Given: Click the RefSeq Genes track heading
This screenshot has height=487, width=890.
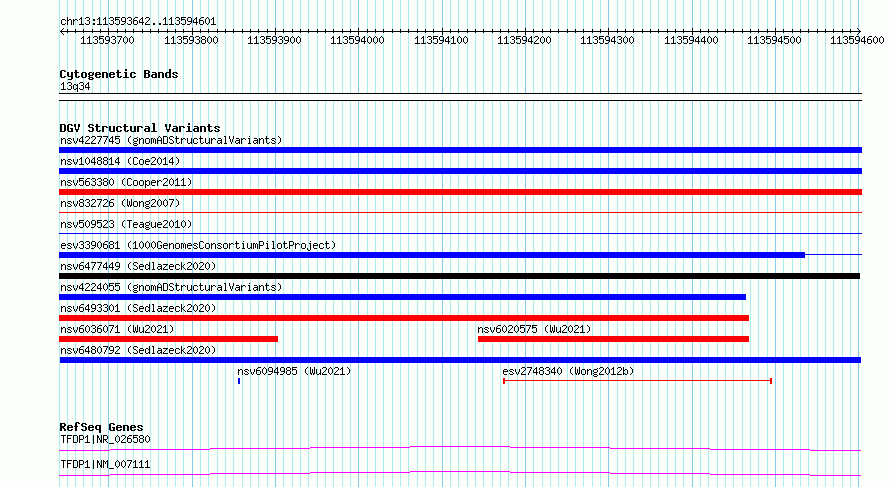Looking at the screenshot, I should tap(101, 427).
